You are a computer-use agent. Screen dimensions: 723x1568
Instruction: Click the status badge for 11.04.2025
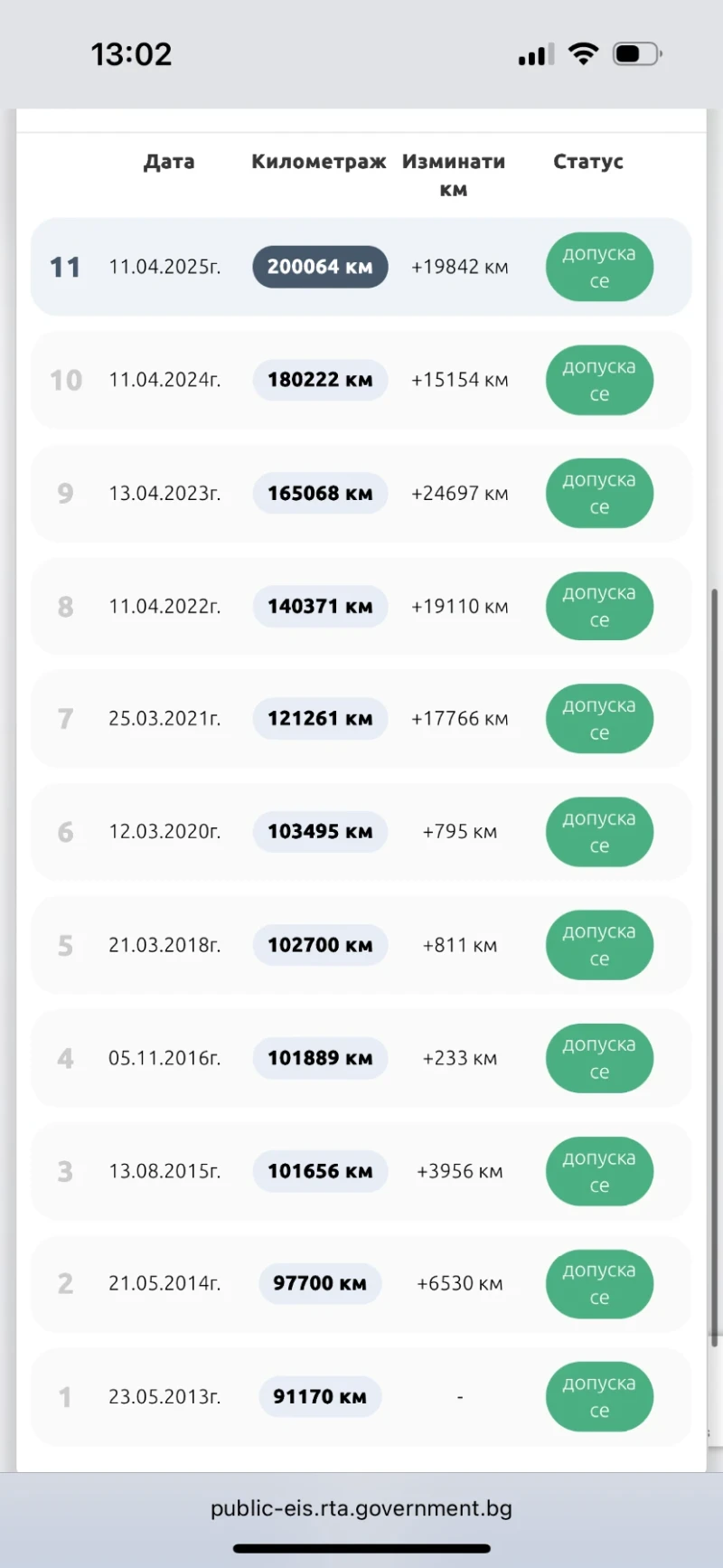pos(599,267)
